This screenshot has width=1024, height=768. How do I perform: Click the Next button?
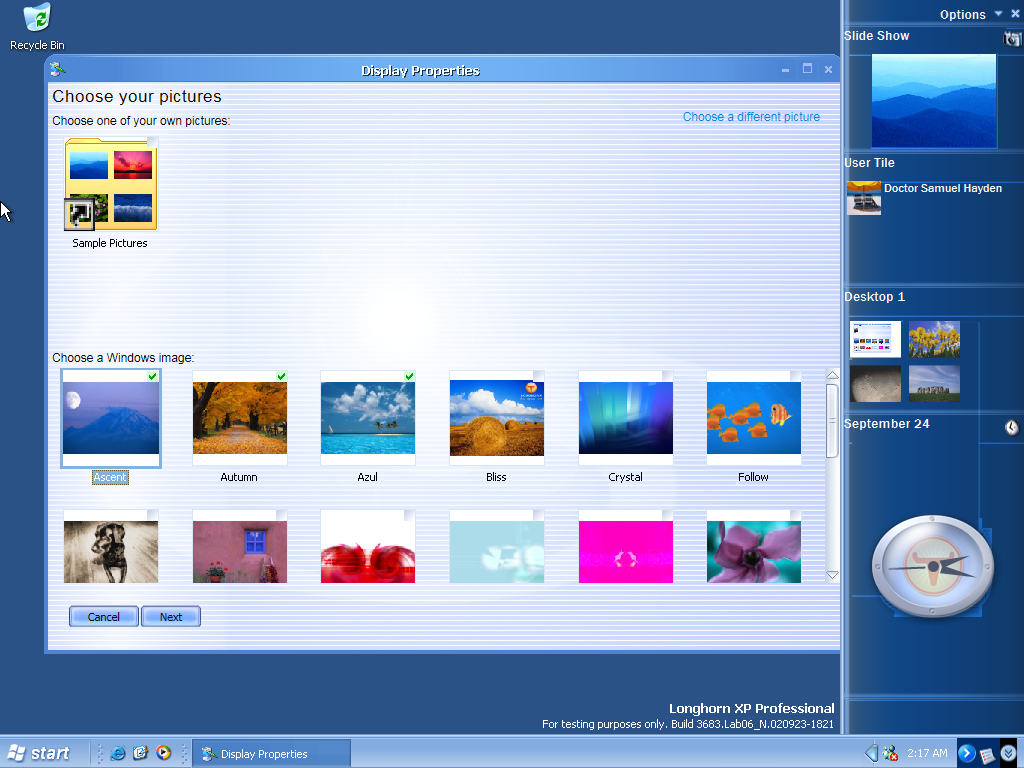click(x=171, y=616)
